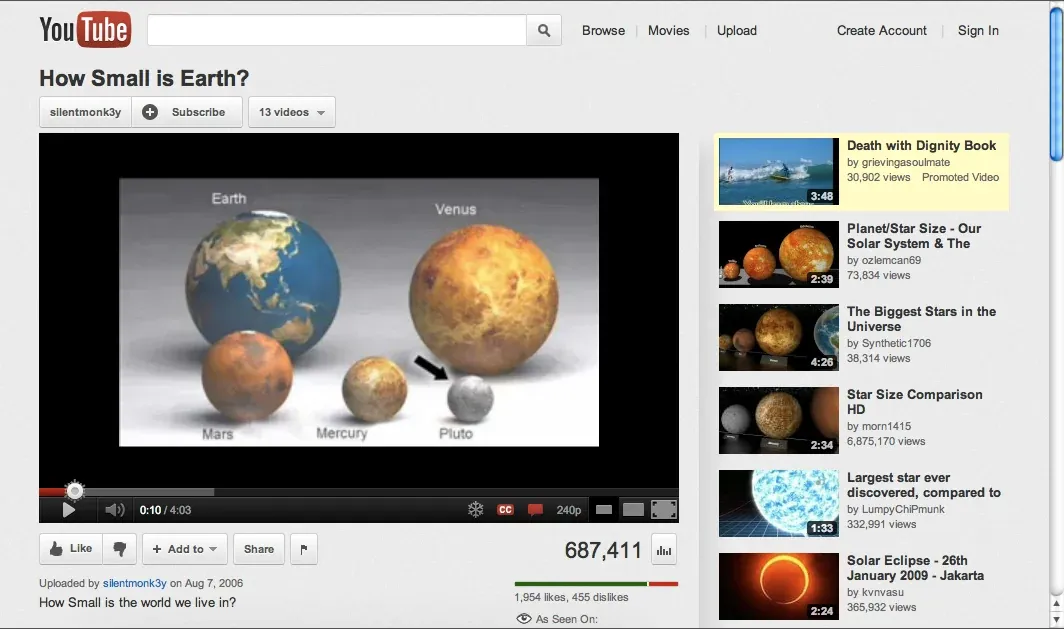
Task: Click the search magnifier button
Action: pyautogui.click(x=544, y=31)
